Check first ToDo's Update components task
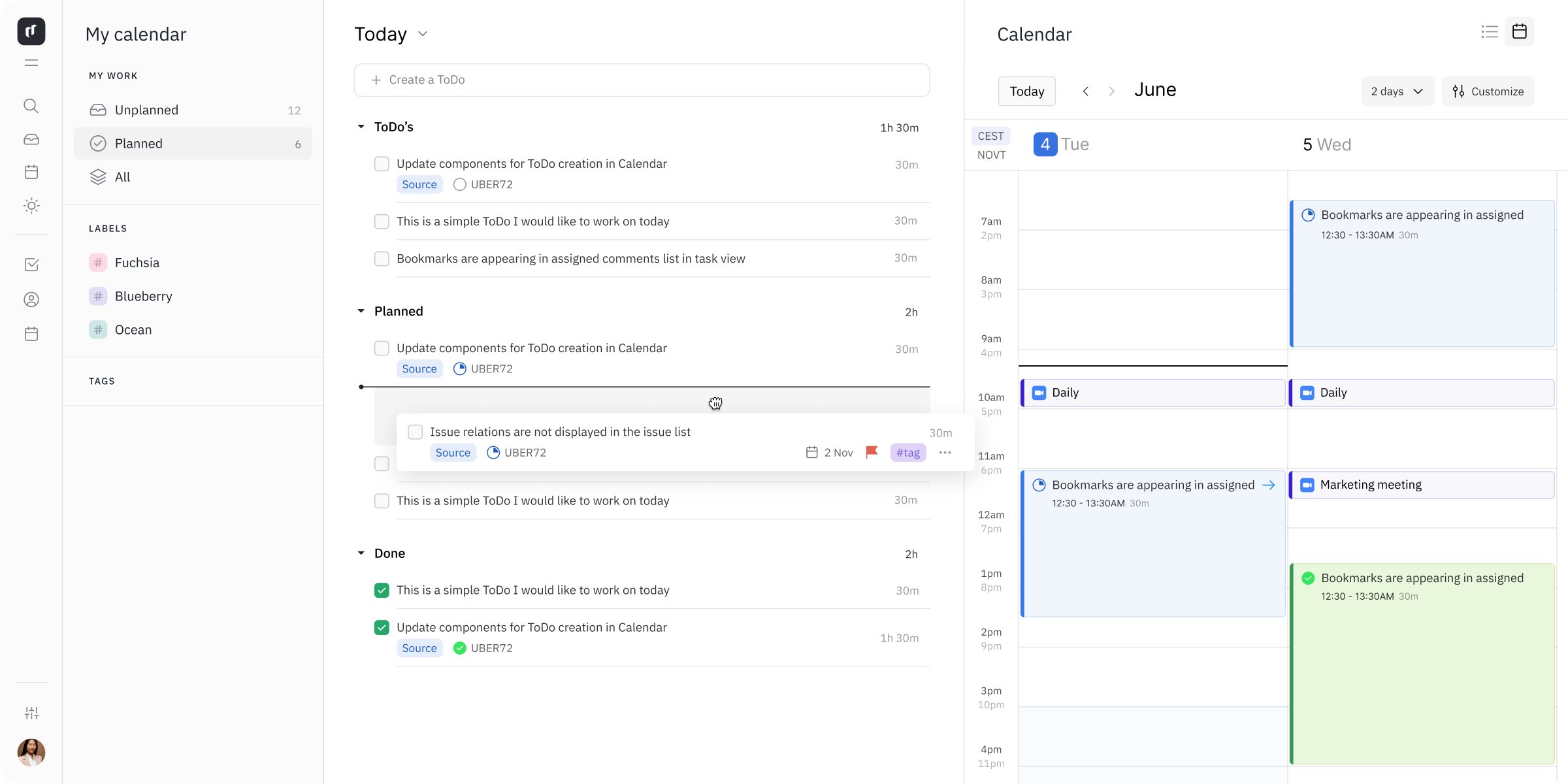Screen dimensions: 1568x784 [x=382, y=164]
